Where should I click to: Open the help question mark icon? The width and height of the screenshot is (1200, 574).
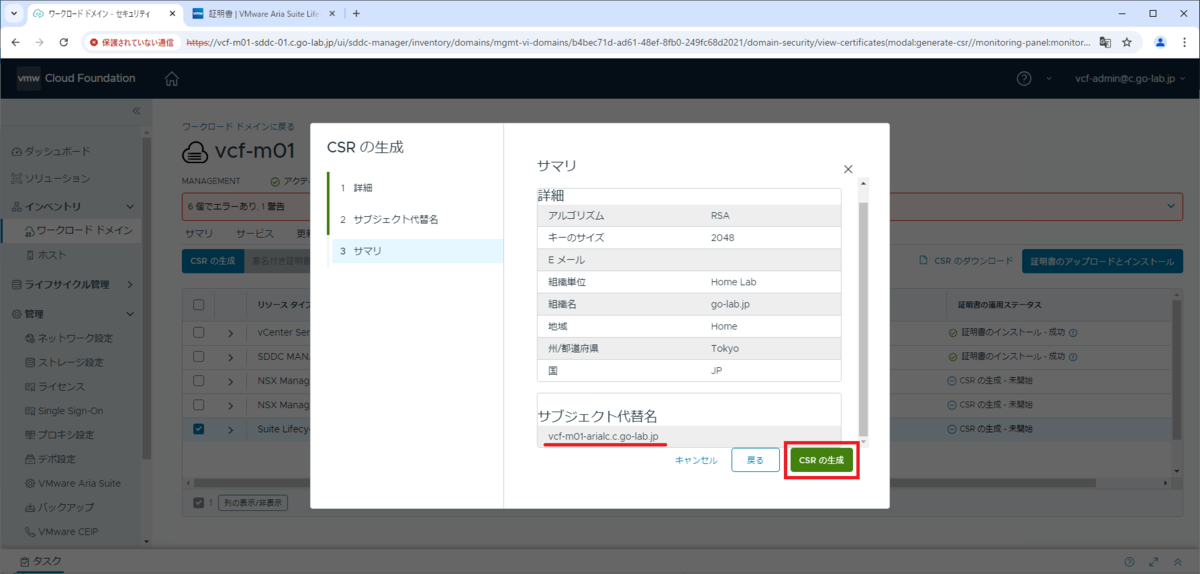1024,78
